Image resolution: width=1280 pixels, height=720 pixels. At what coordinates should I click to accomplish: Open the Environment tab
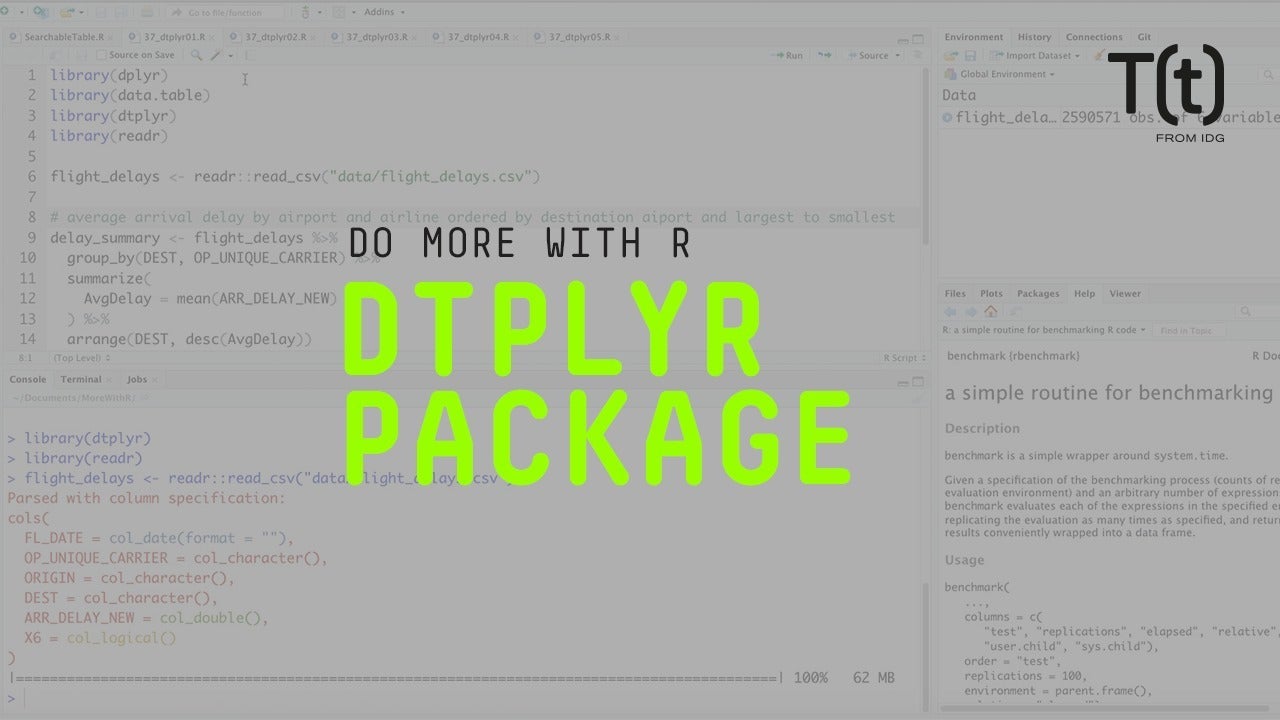[x=975, y=37]
